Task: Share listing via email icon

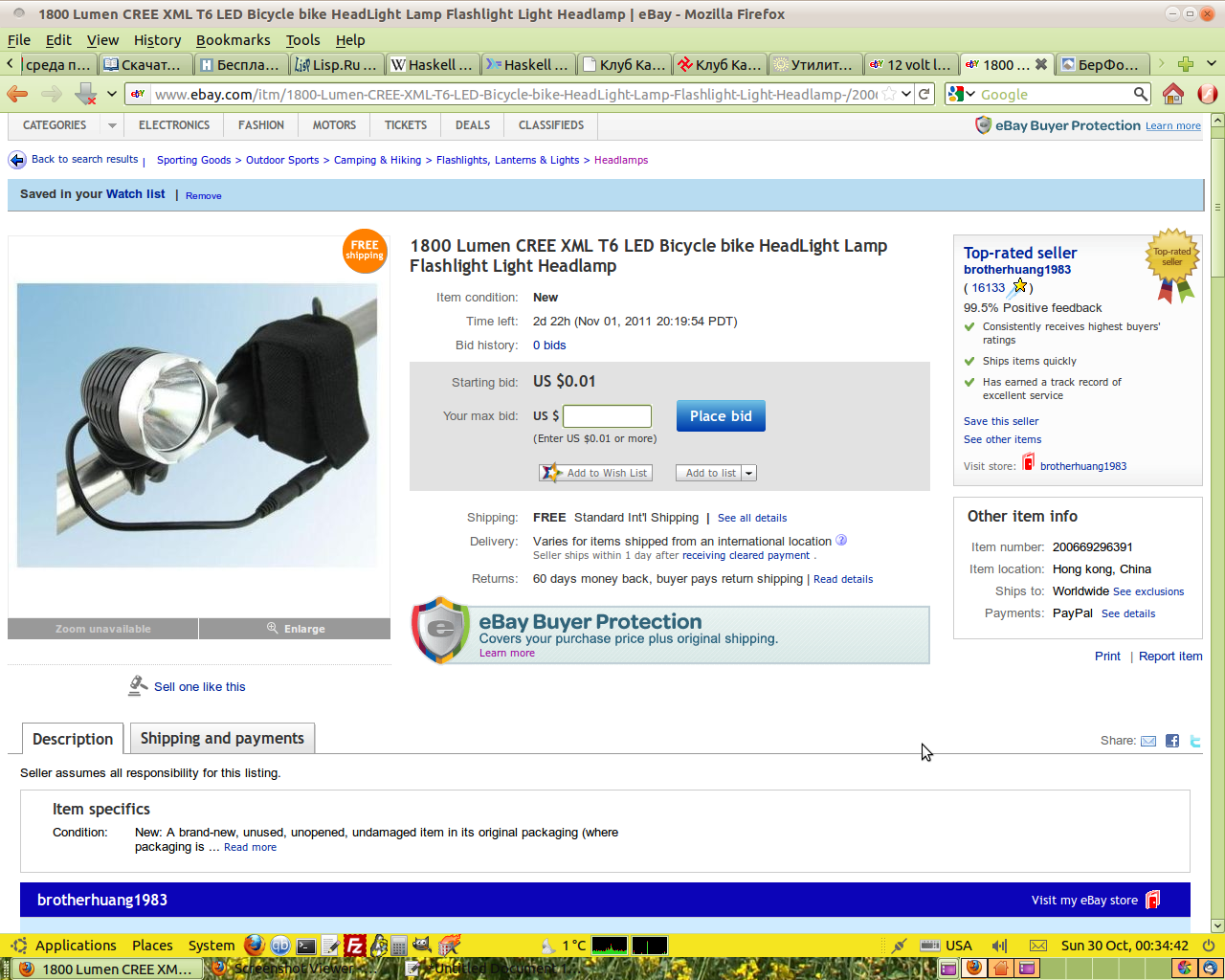Action: click(x=1148, y=741)
